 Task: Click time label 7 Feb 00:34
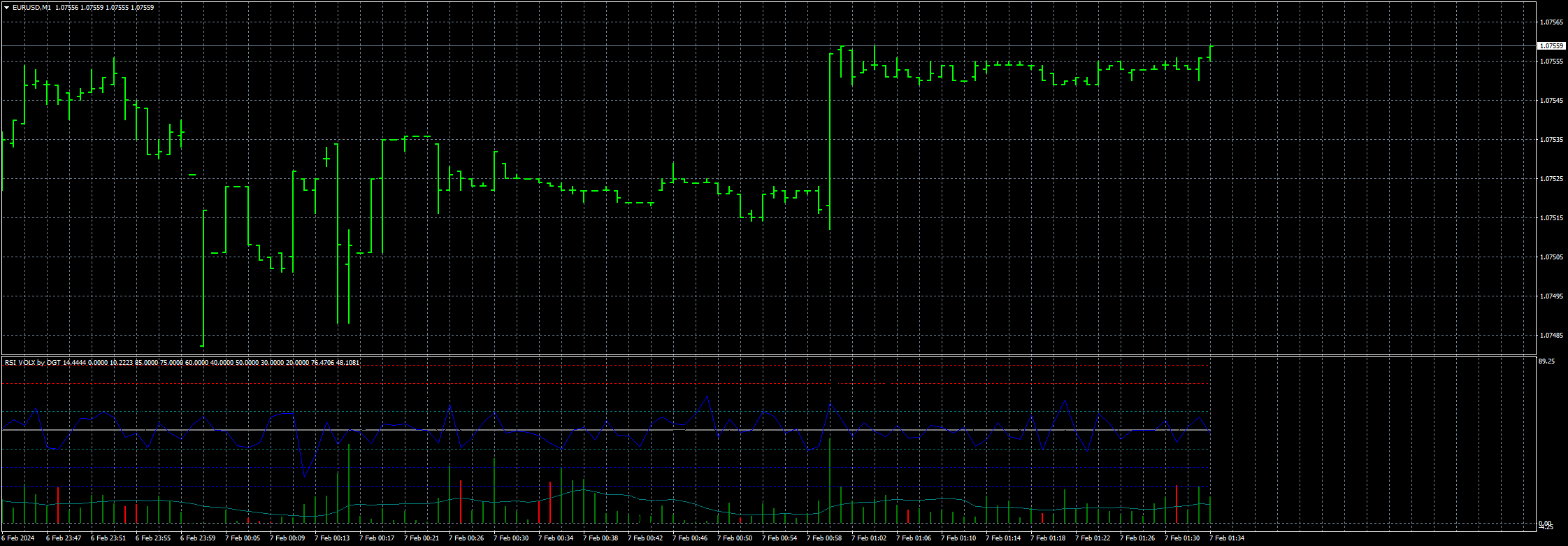click(556, 538)
